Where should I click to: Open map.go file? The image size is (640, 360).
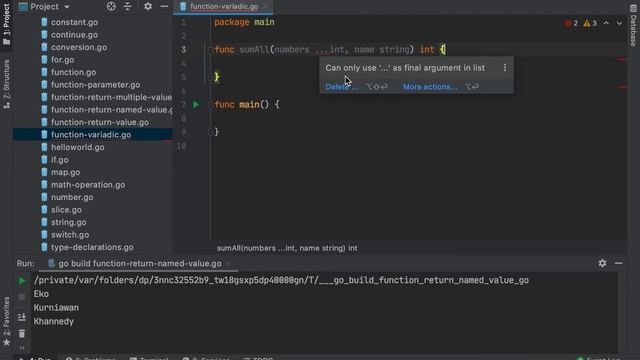pyautogui.click(x=65, y=172)
